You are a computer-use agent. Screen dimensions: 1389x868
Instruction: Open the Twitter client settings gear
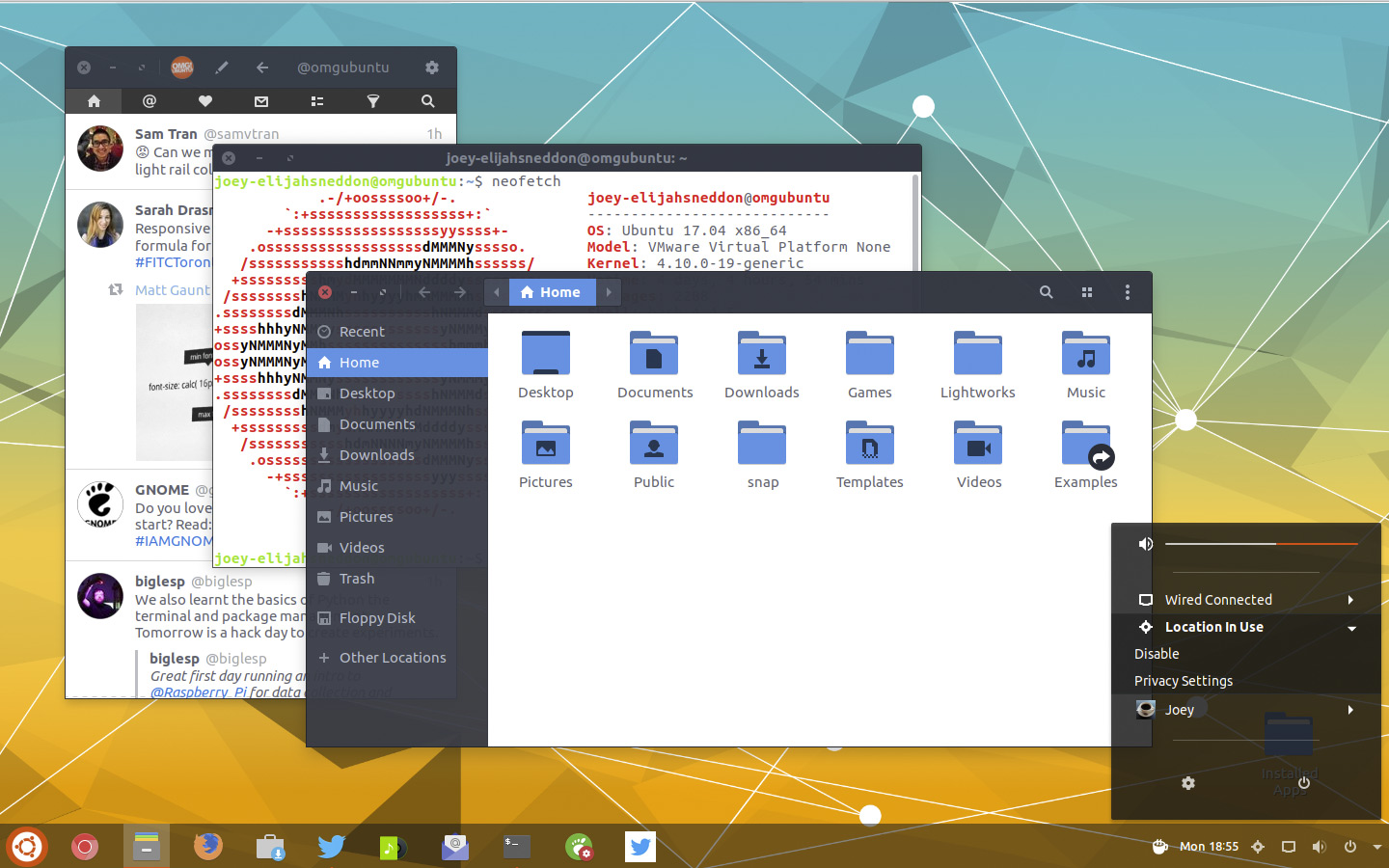pyautogui.click(x=432, y=68)
